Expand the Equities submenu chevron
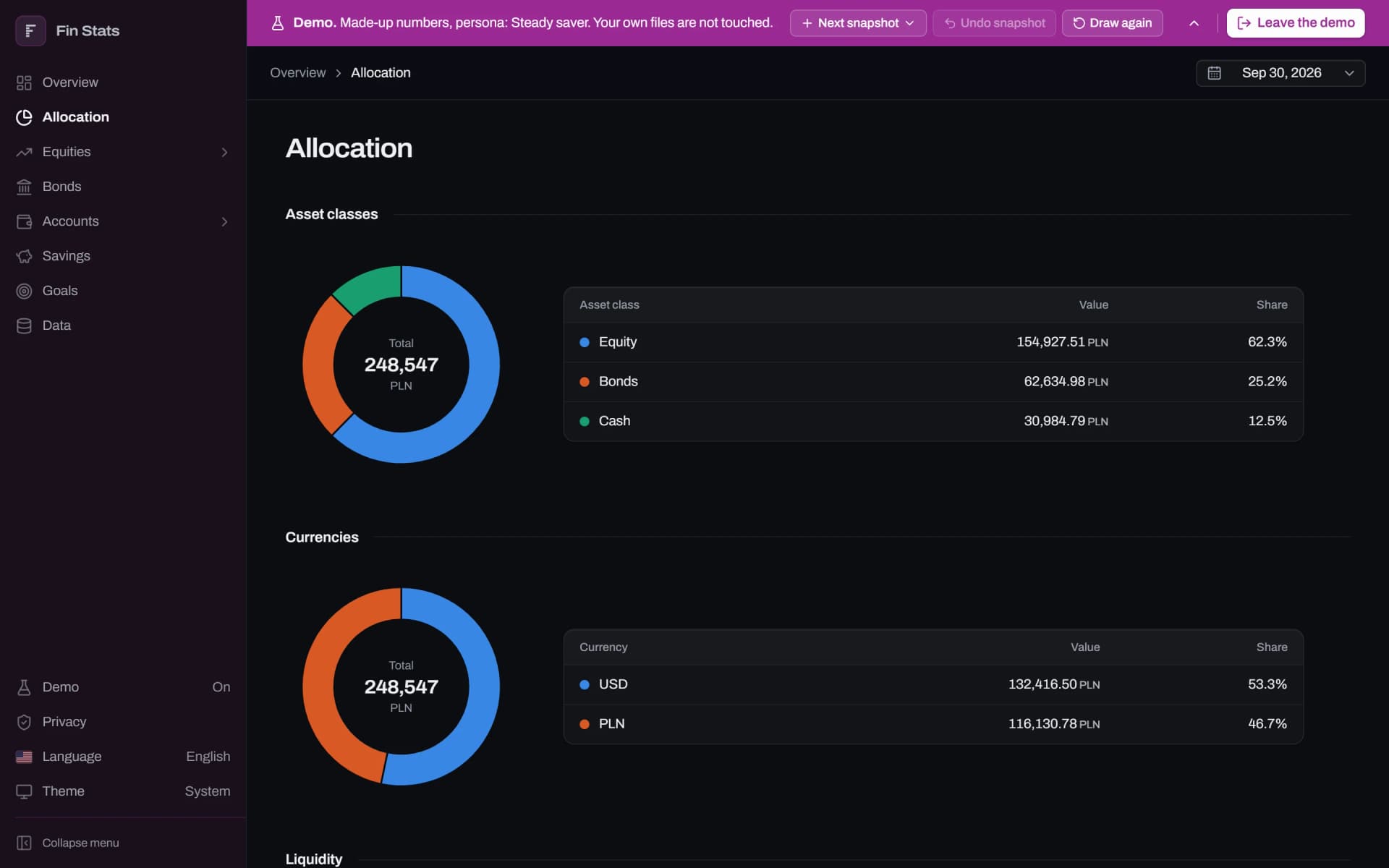 224,152
